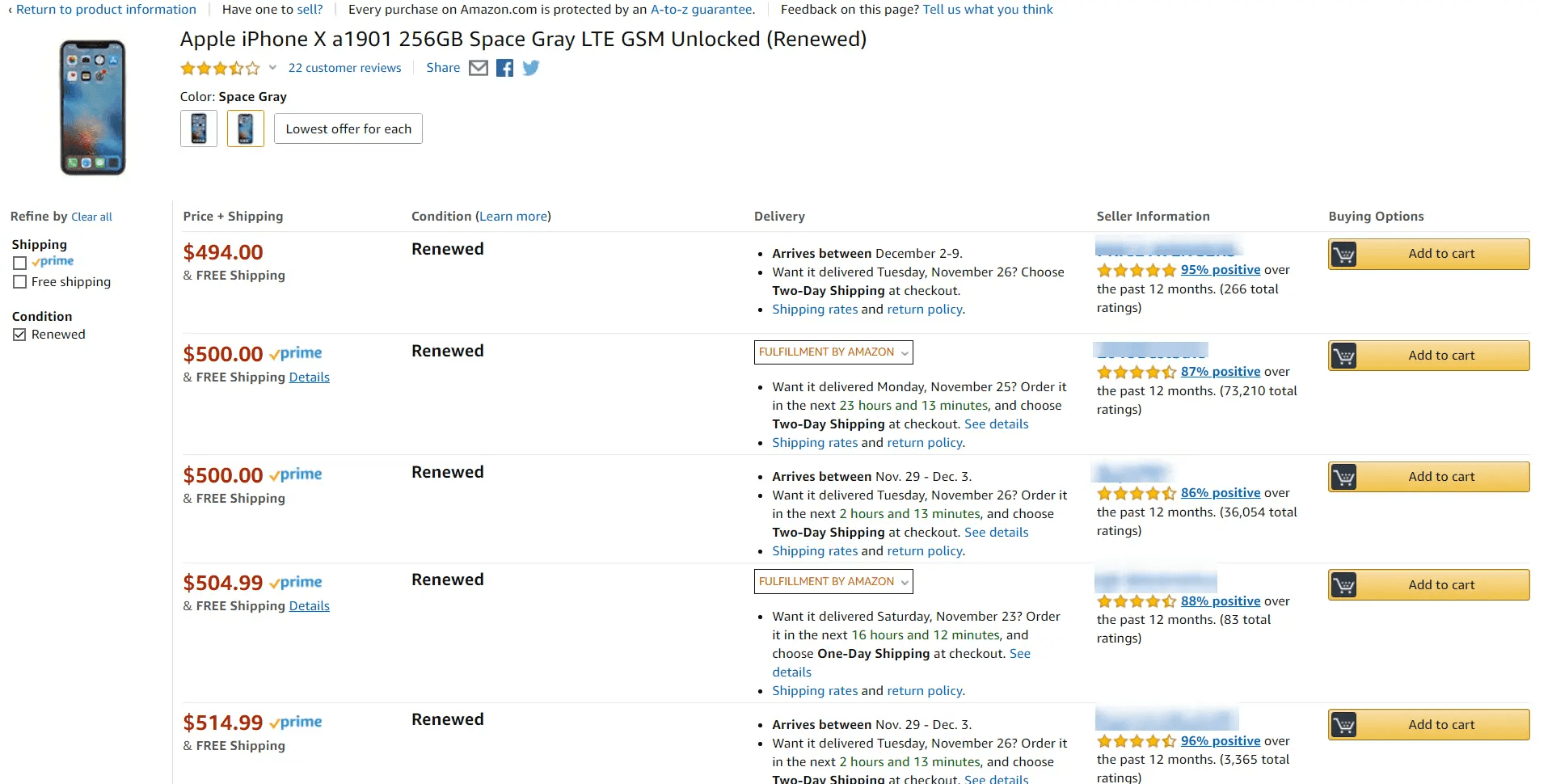Screen dimensions: 1552x784
Task: Share product on Facebook icon
Action: (x=504, y=68)
